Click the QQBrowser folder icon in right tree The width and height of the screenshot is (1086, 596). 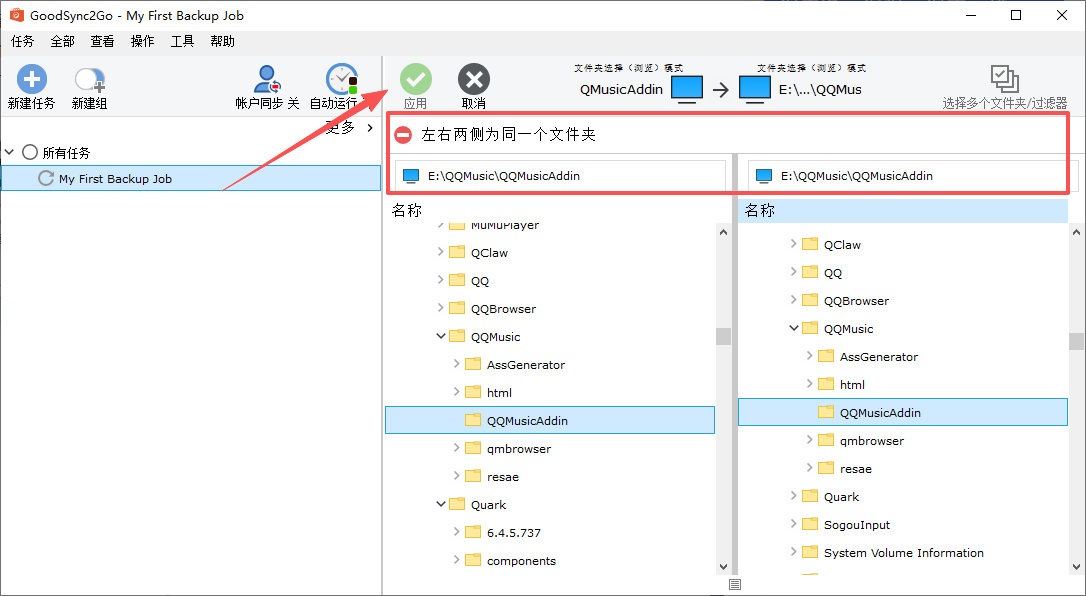point(810,300)
